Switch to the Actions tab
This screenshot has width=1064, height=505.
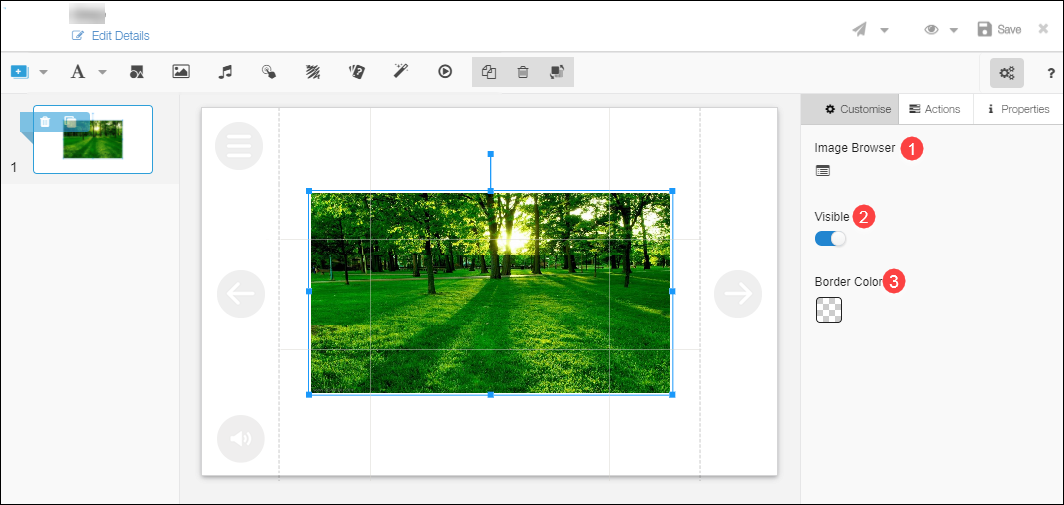934,109
